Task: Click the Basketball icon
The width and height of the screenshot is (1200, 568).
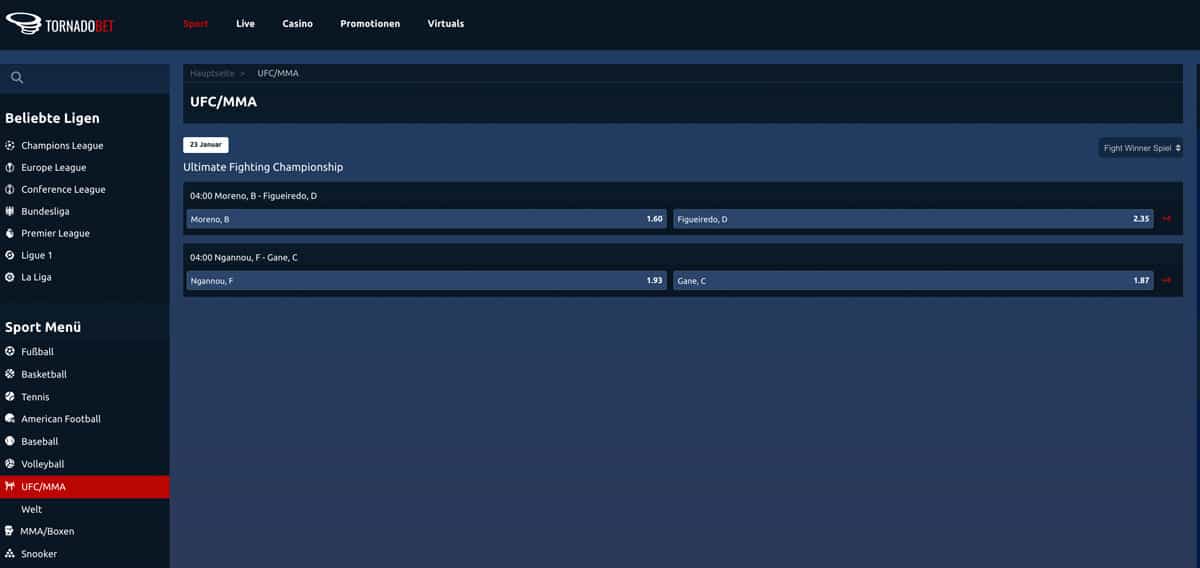Action: pyautogui.click(x=10, y=374)
